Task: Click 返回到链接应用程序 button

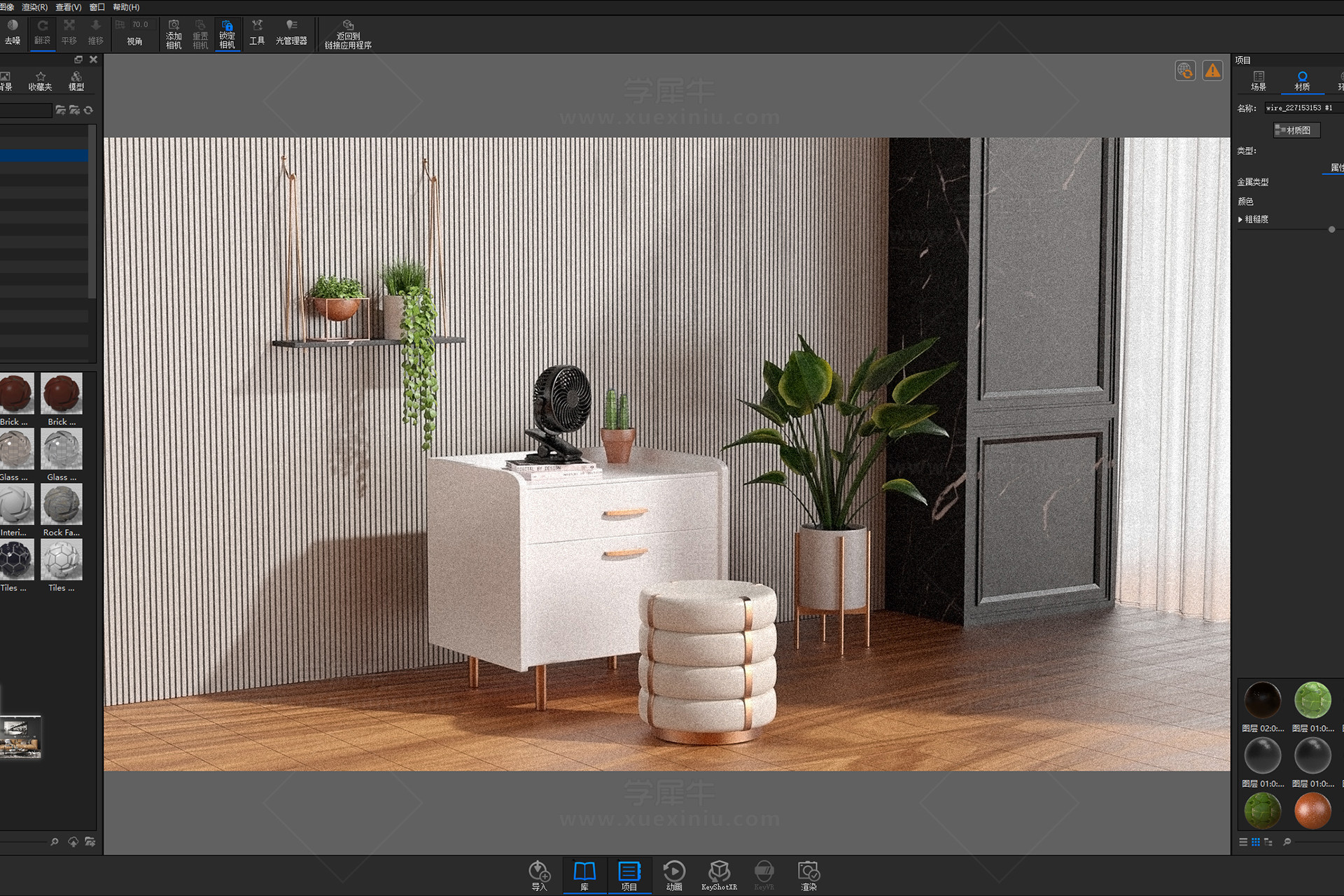Action: coord(348,35)
